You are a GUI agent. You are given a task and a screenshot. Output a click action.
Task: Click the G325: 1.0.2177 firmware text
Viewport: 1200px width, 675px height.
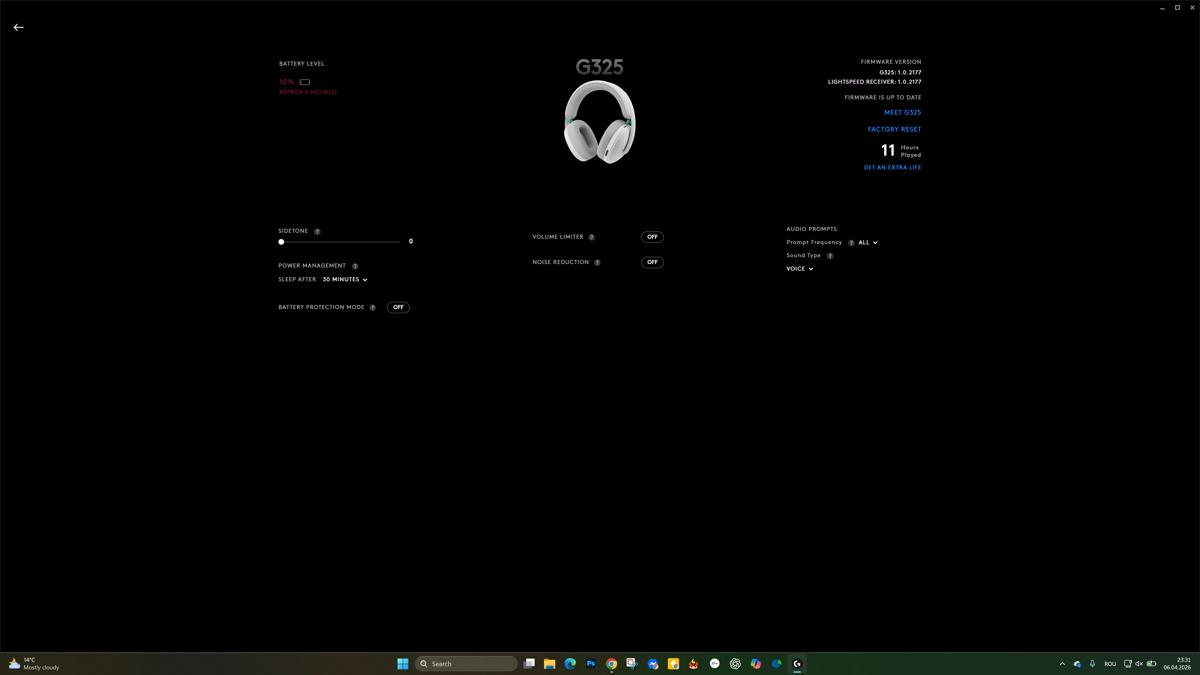[x=900, y=73]
